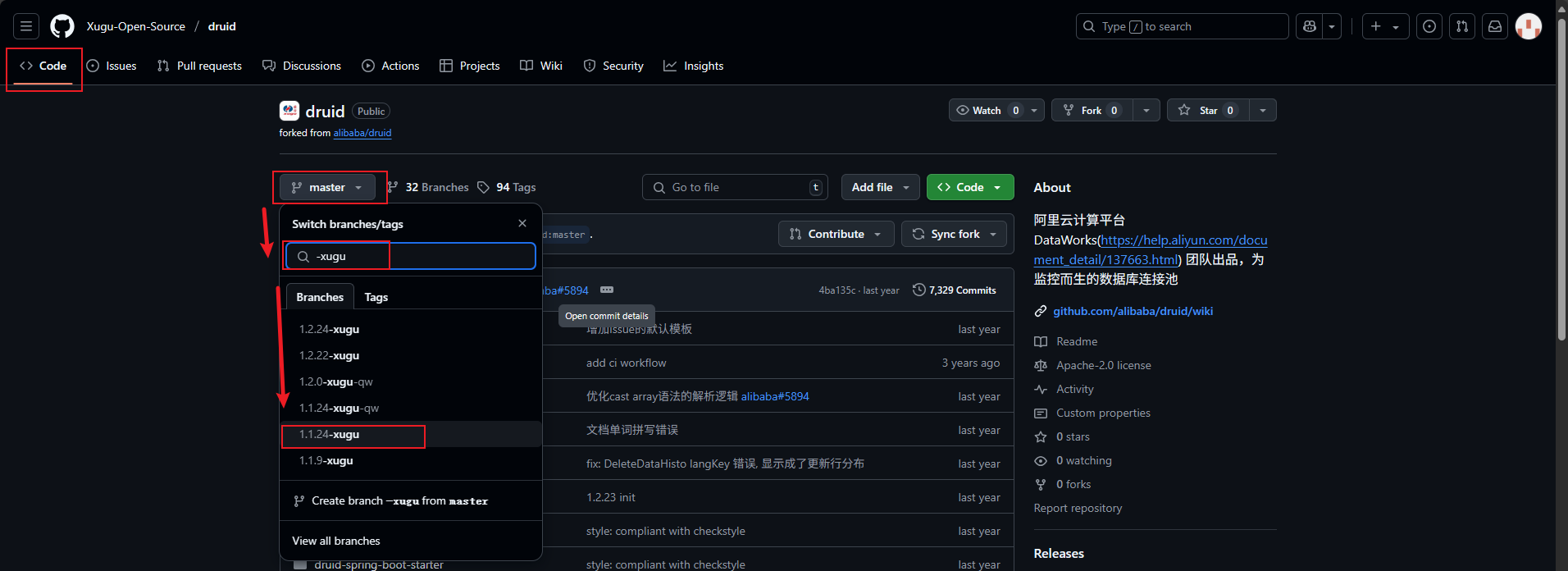This screenshot has width=1568, height=571.
Task: Expand the master branch dropdown
Action: tap(327, 187)
